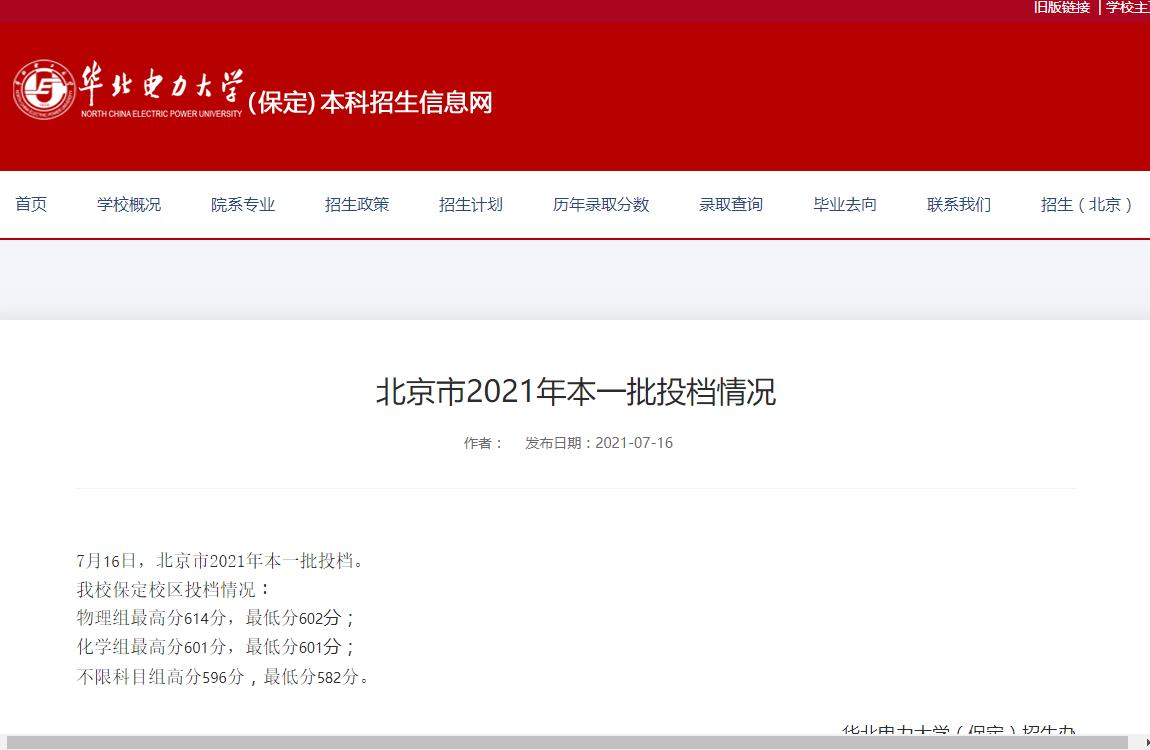The image size is (1150, 750).
Task: Open the 学校主 link at the top right
Action: (x=1127, y=7)
